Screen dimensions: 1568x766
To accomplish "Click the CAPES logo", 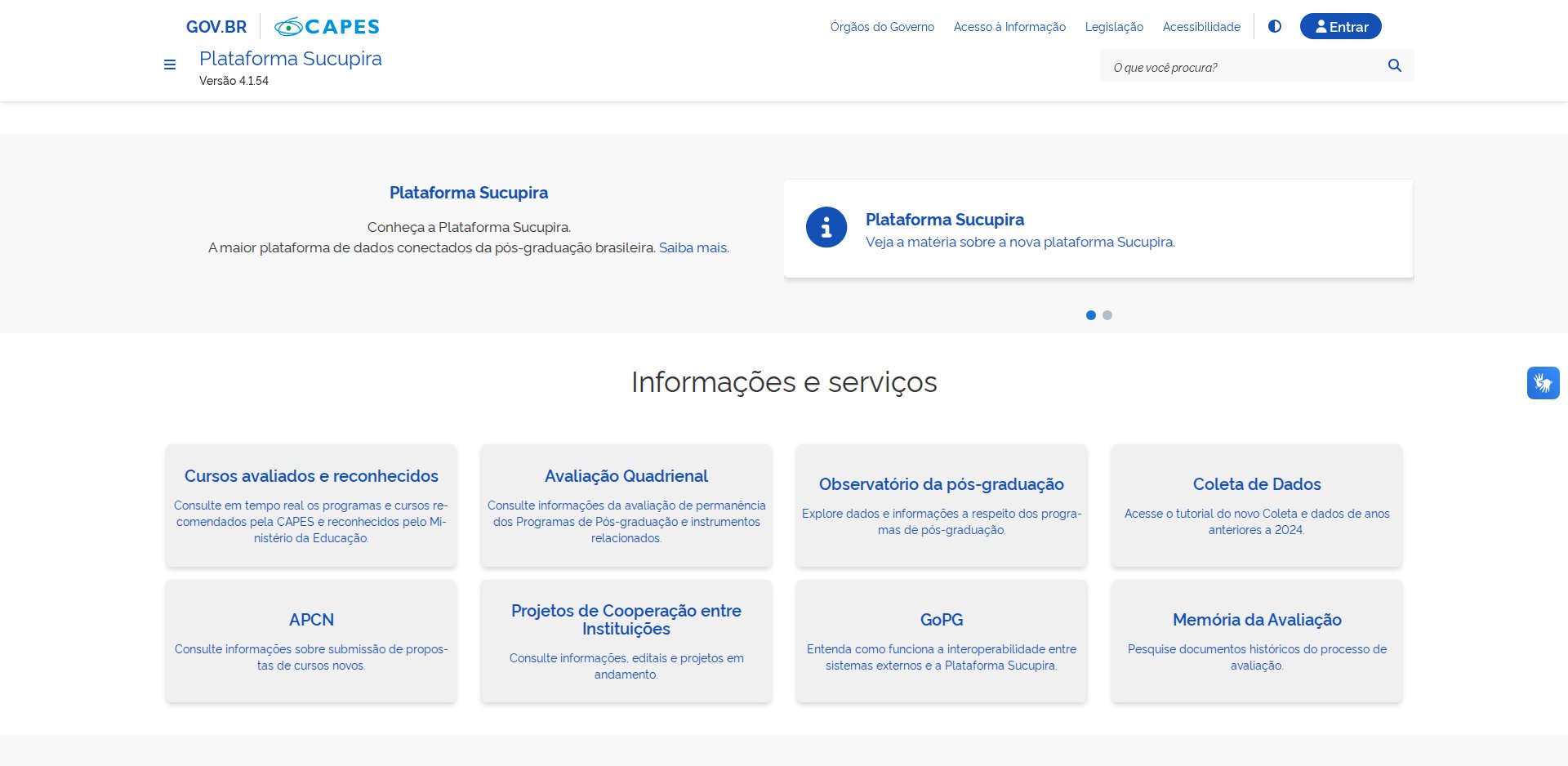I will click(327, 27).
